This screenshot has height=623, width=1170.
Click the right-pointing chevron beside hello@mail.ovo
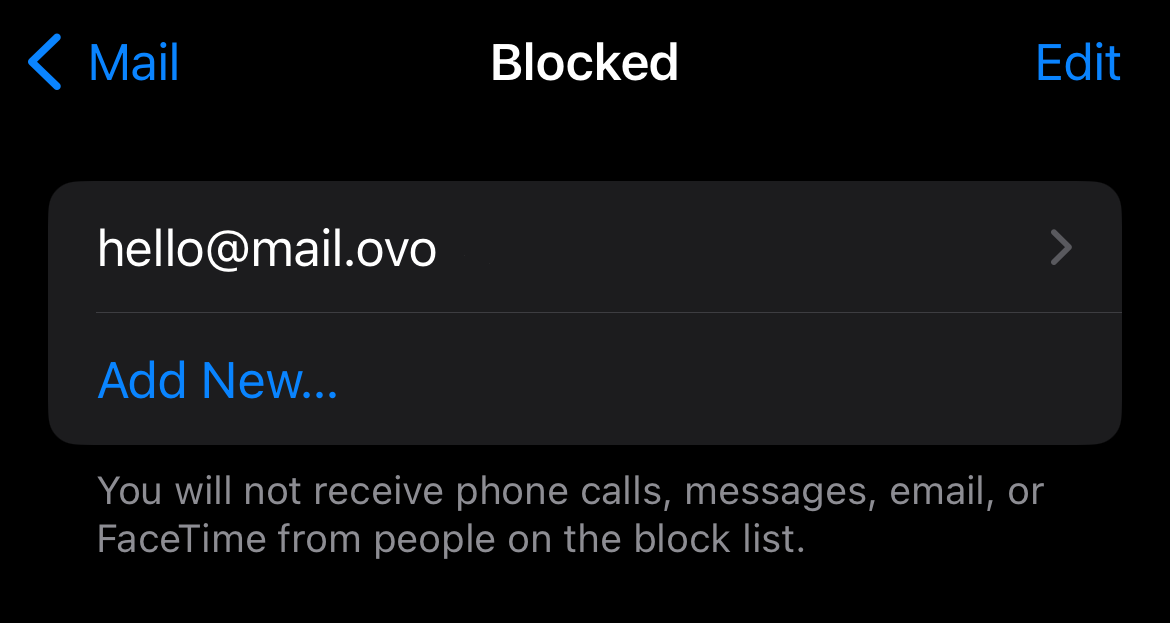(x=1061, y=248)
